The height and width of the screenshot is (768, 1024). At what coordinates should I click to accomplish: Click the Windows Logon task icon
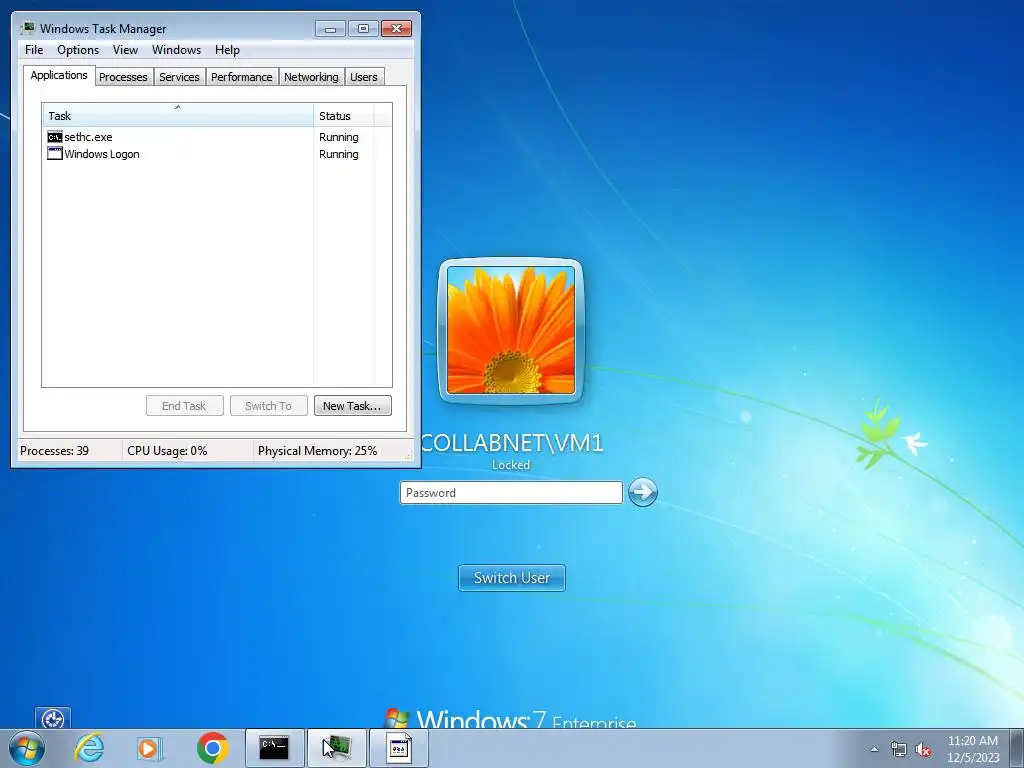click(55, 154)
